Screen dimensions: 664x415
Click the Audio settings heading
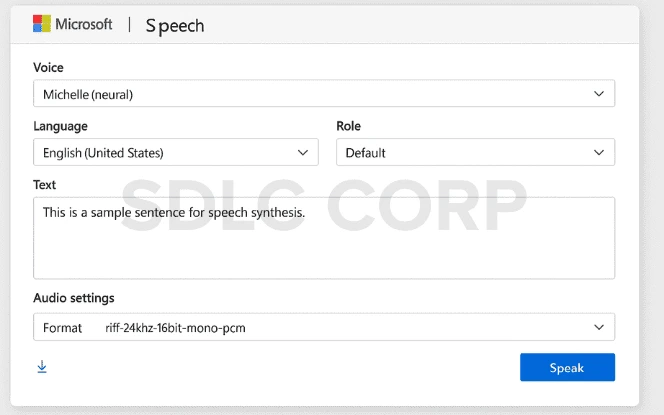(74, 298)
